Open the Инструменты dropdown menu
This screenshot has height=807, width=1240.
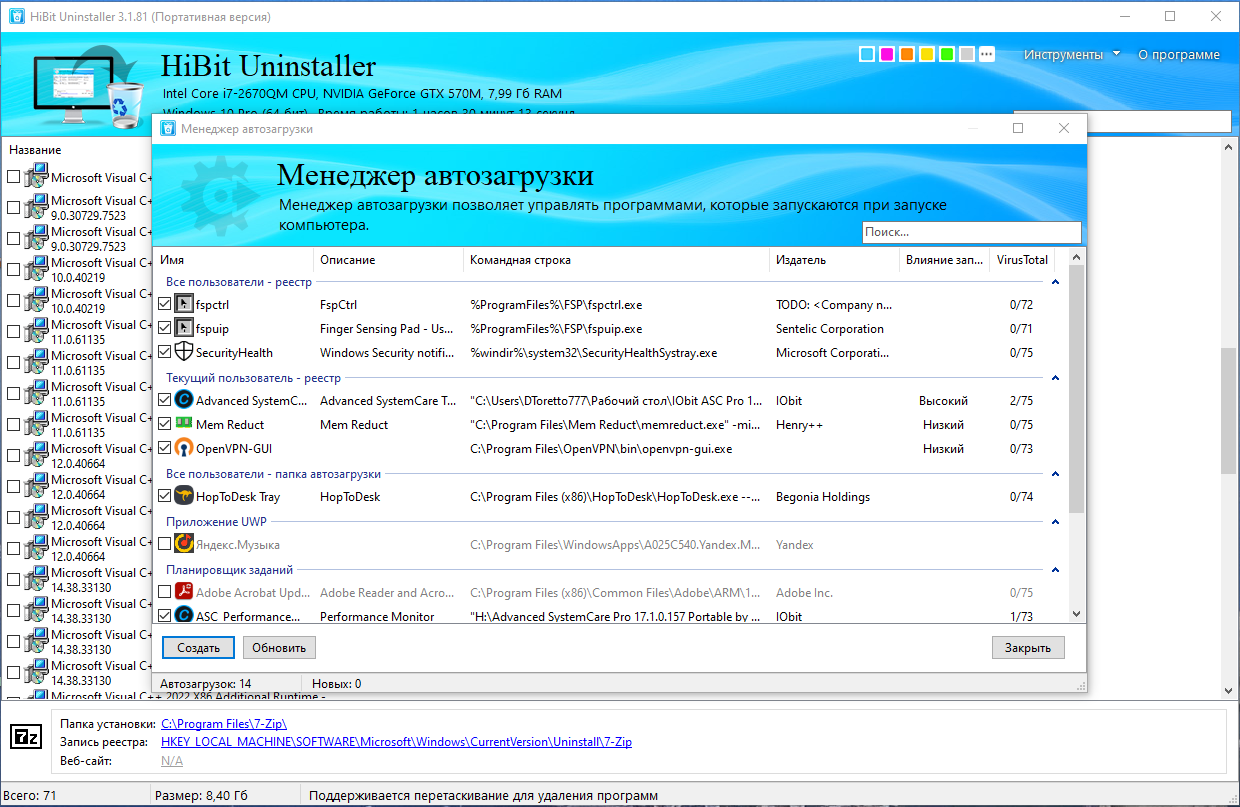click(1072, 55)
